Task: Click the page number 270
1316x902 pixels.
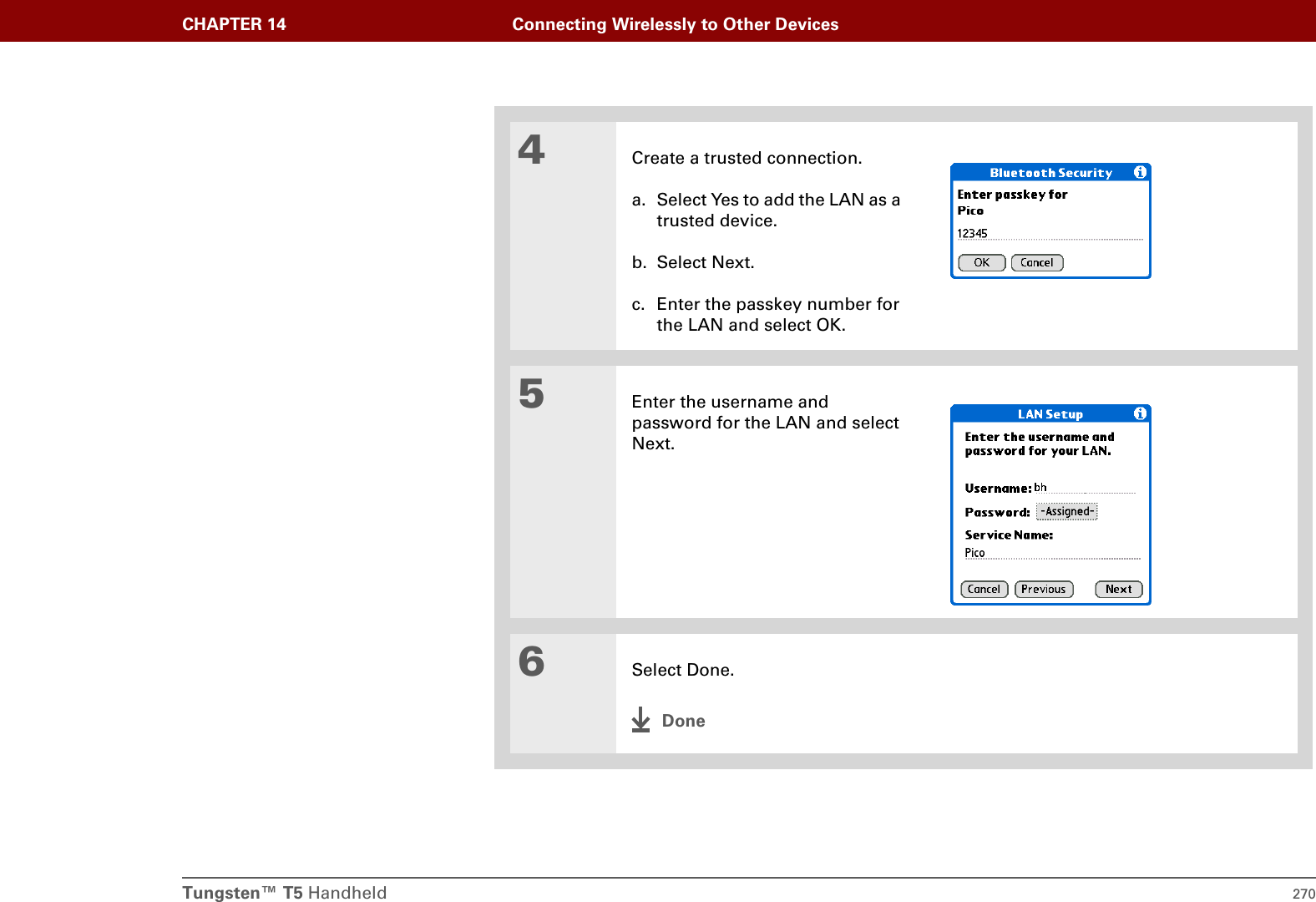Action: click(x=1303, y=894)
